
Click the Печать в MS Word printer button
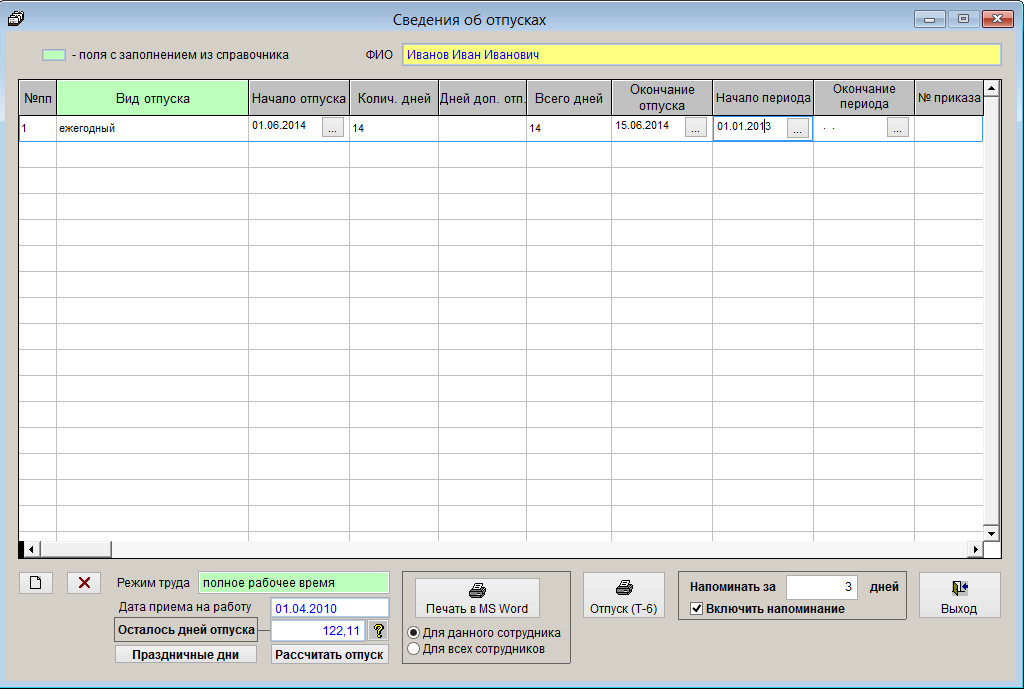pyautogui.click(x=477, y=598)
